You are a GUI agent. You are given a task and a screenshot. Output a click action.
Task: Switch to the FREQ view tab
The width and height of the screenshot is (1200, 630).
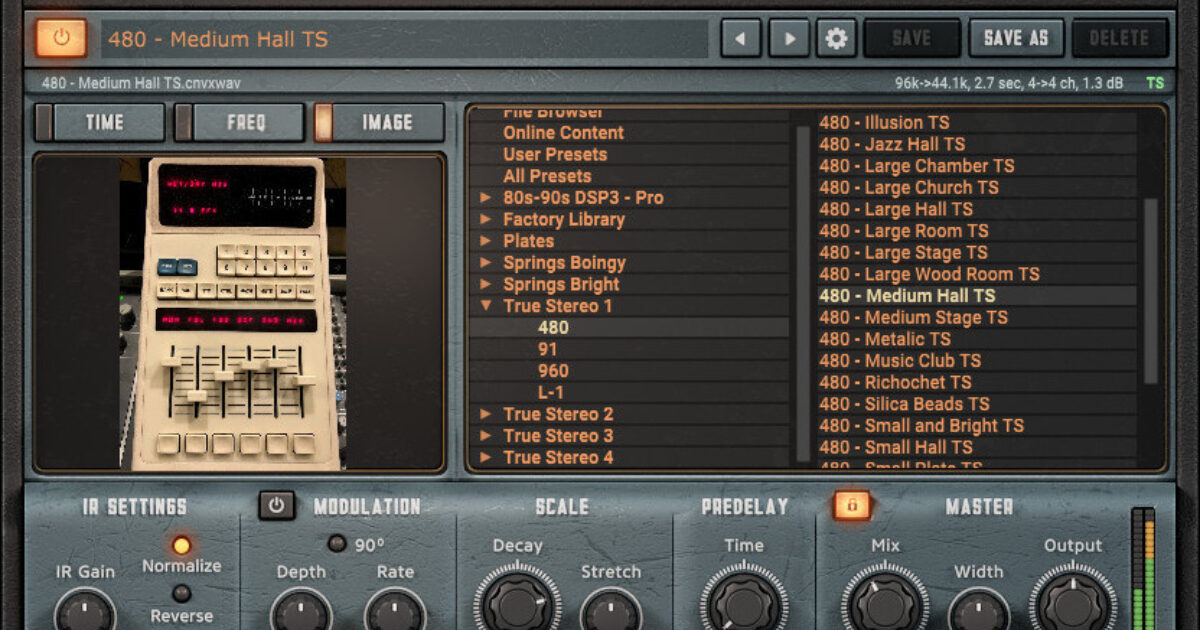click(x=240, y=123)
